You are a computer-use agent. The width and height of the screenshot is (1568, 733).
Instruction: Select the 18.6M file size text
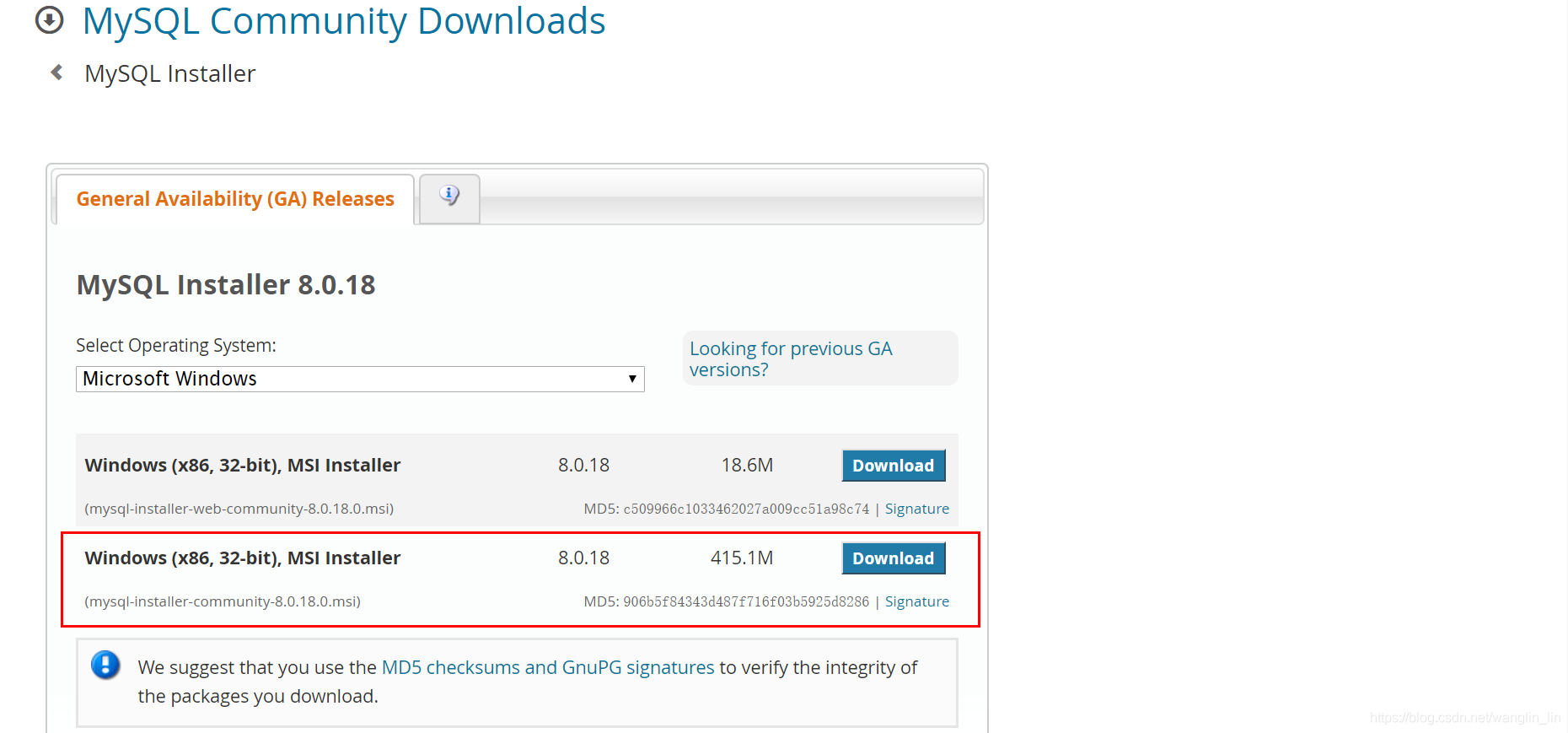click(x=747, y=466)
